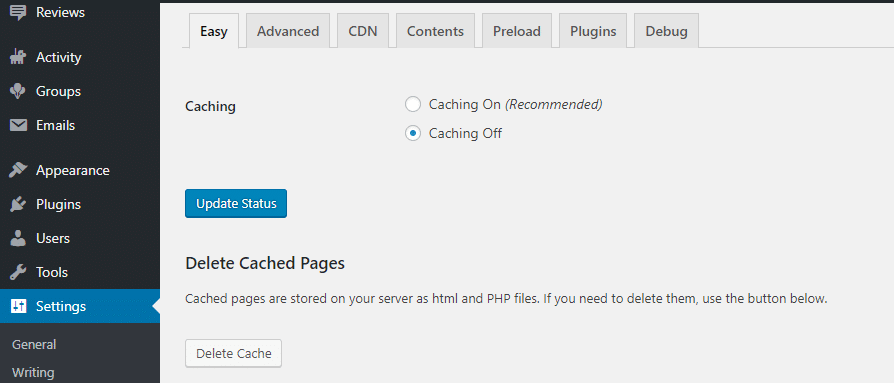Click the Delete Cache button
This screenshot has height=383, width=894.
click(x=234, y=353)
